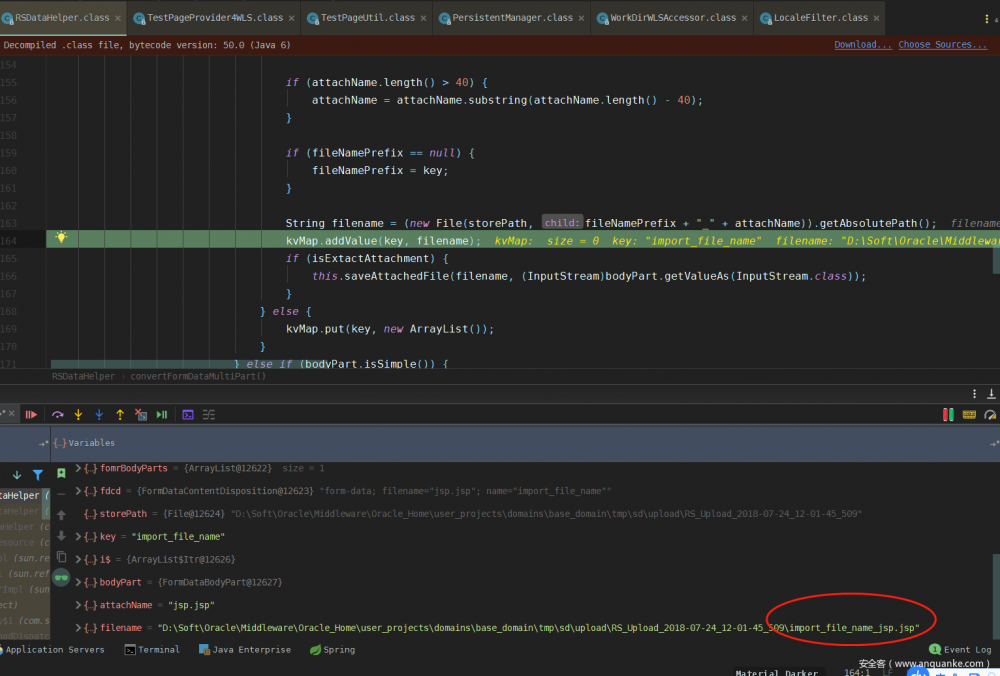Click the Download link
This screenshot has width=1000, height=676.
pos(862,45)
